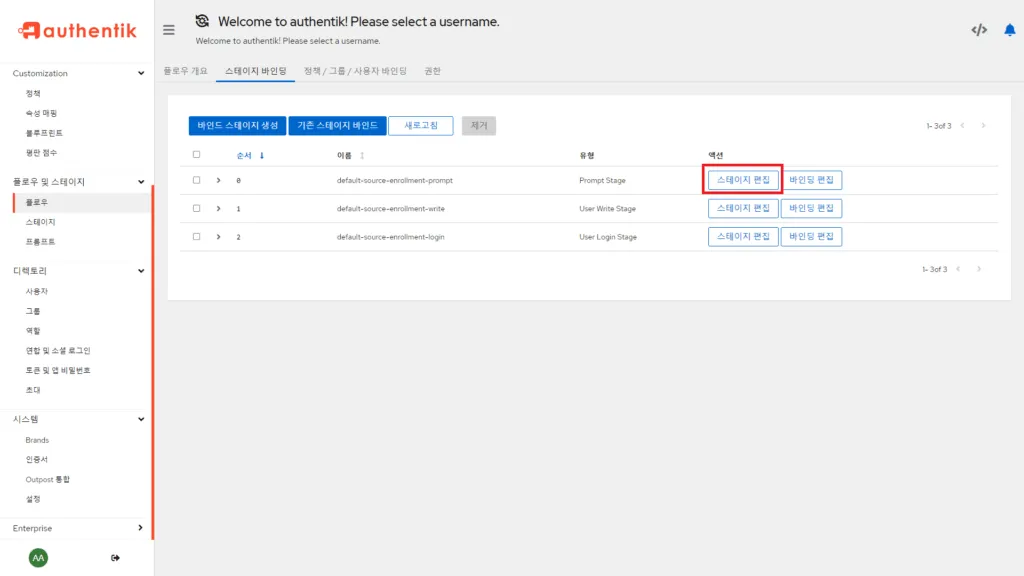The height and width of the screenshot is (576, 1024).
Task: Open the hamburger navigation menu
Action: pyautogui.click(x=168, y=30)
